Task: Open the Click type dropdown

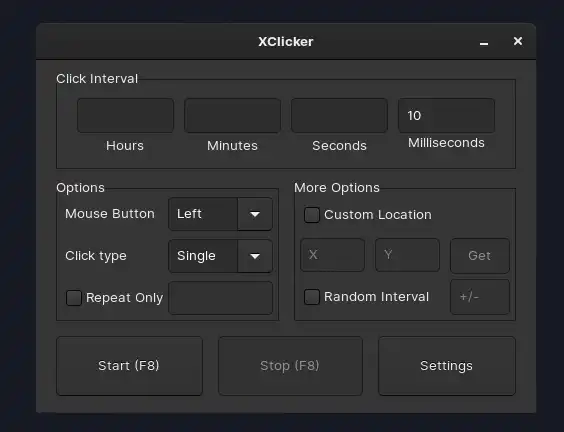Action: [x=220, y=256]
